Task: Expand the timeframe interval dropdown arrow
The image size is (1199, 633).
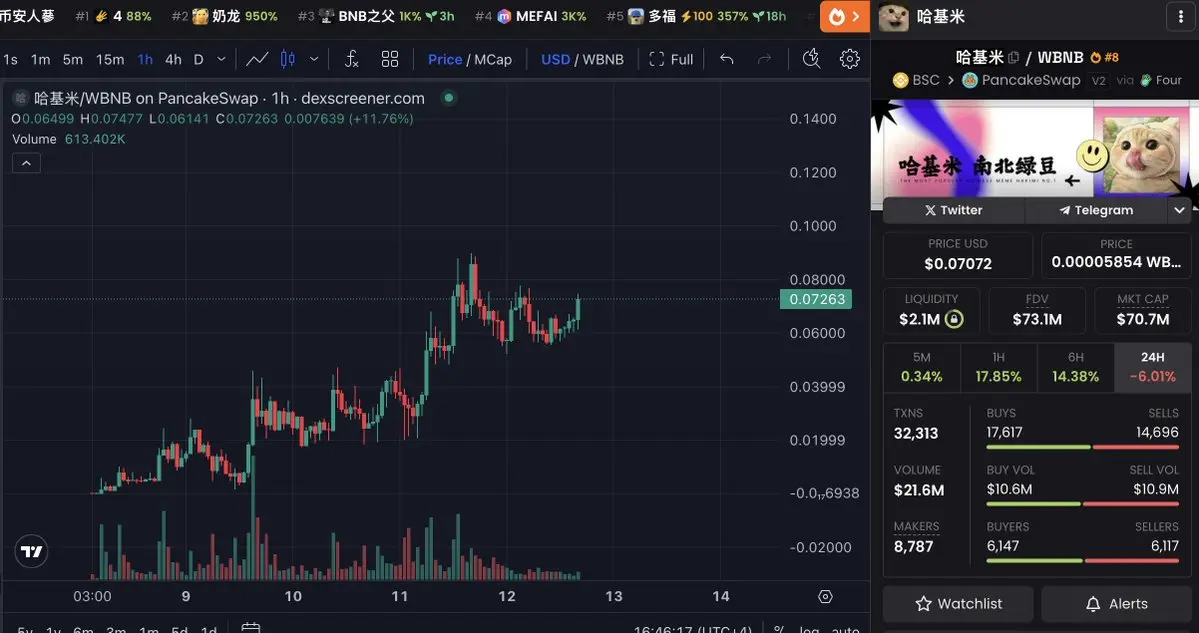Action: pyautogui.click(x=221, y=59)
